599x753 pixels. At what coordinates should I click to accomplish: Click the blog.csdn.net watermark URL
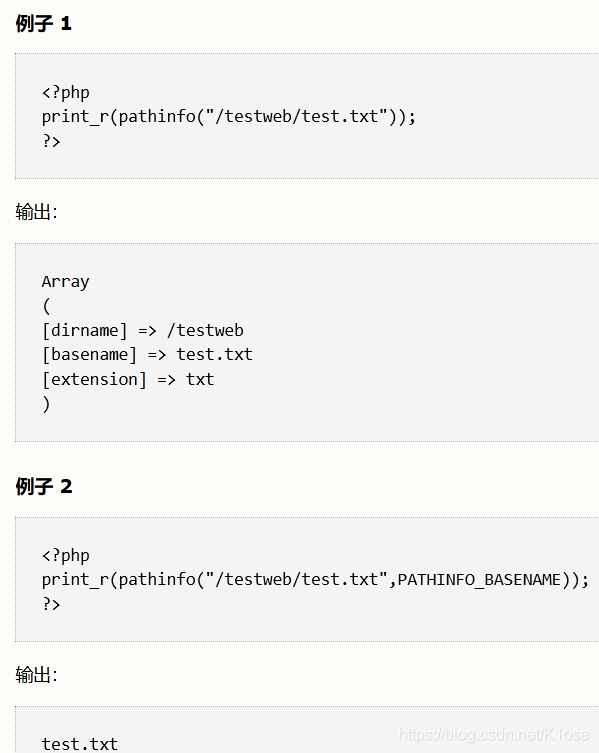494,735
